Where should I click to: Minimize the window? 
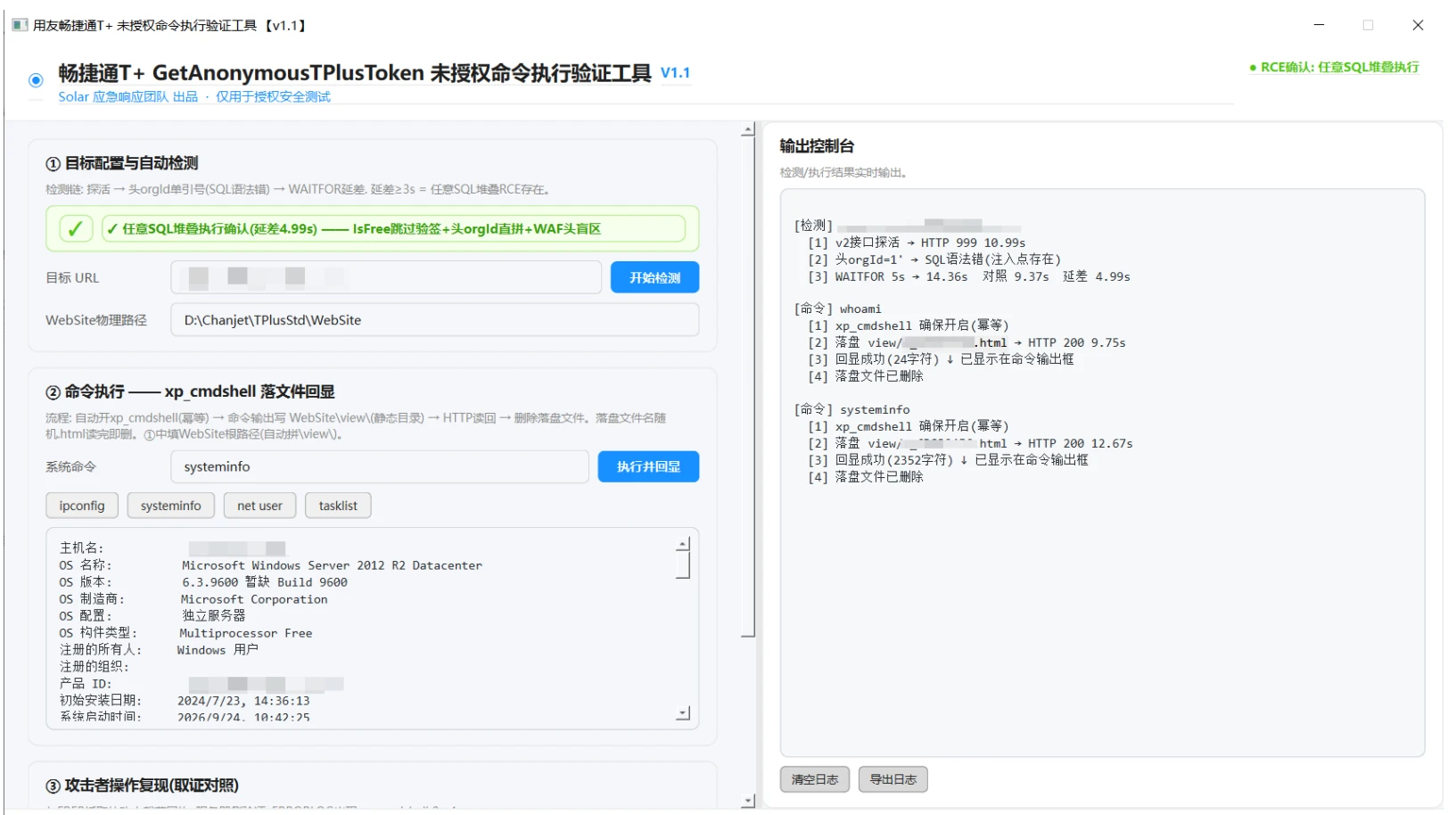1319,25
